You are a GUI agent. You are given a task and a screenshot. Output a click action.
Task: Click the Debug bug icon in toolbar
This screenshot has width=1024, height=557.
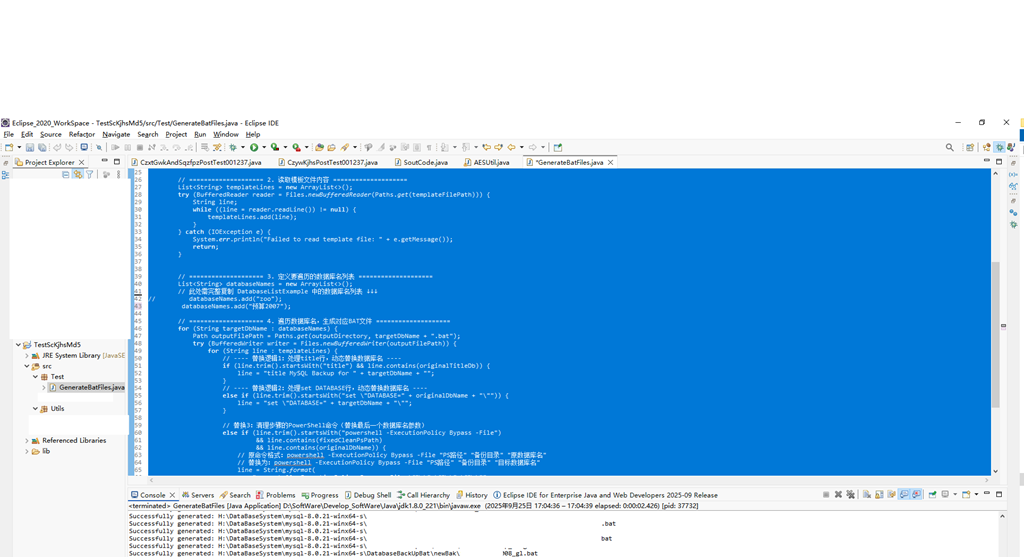click(232, 147)
